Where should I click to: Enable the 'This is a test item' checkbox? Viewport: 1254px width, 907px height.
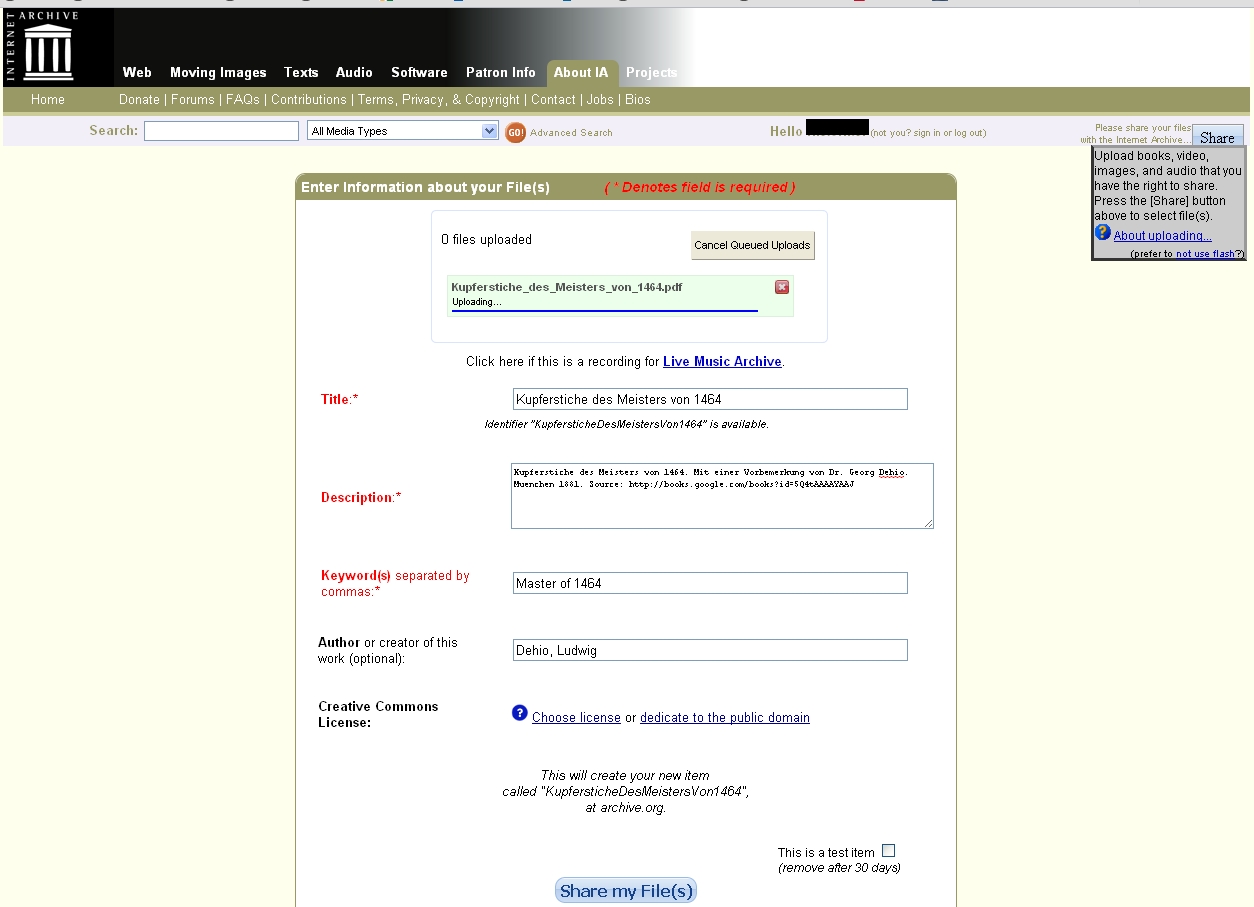pyautogui.click(x=888, y=851)
